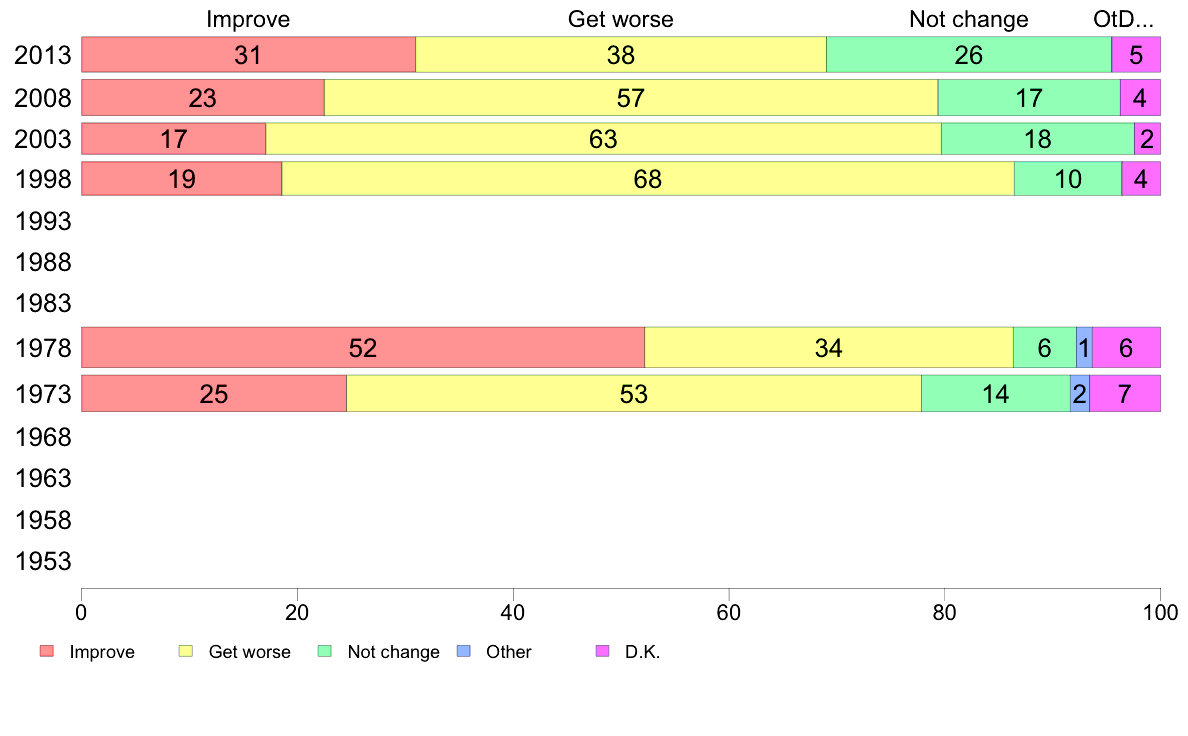Screen dimensions: 1188x736
Task: Click the Improve column header above the bars
Action: pos(248,20)
